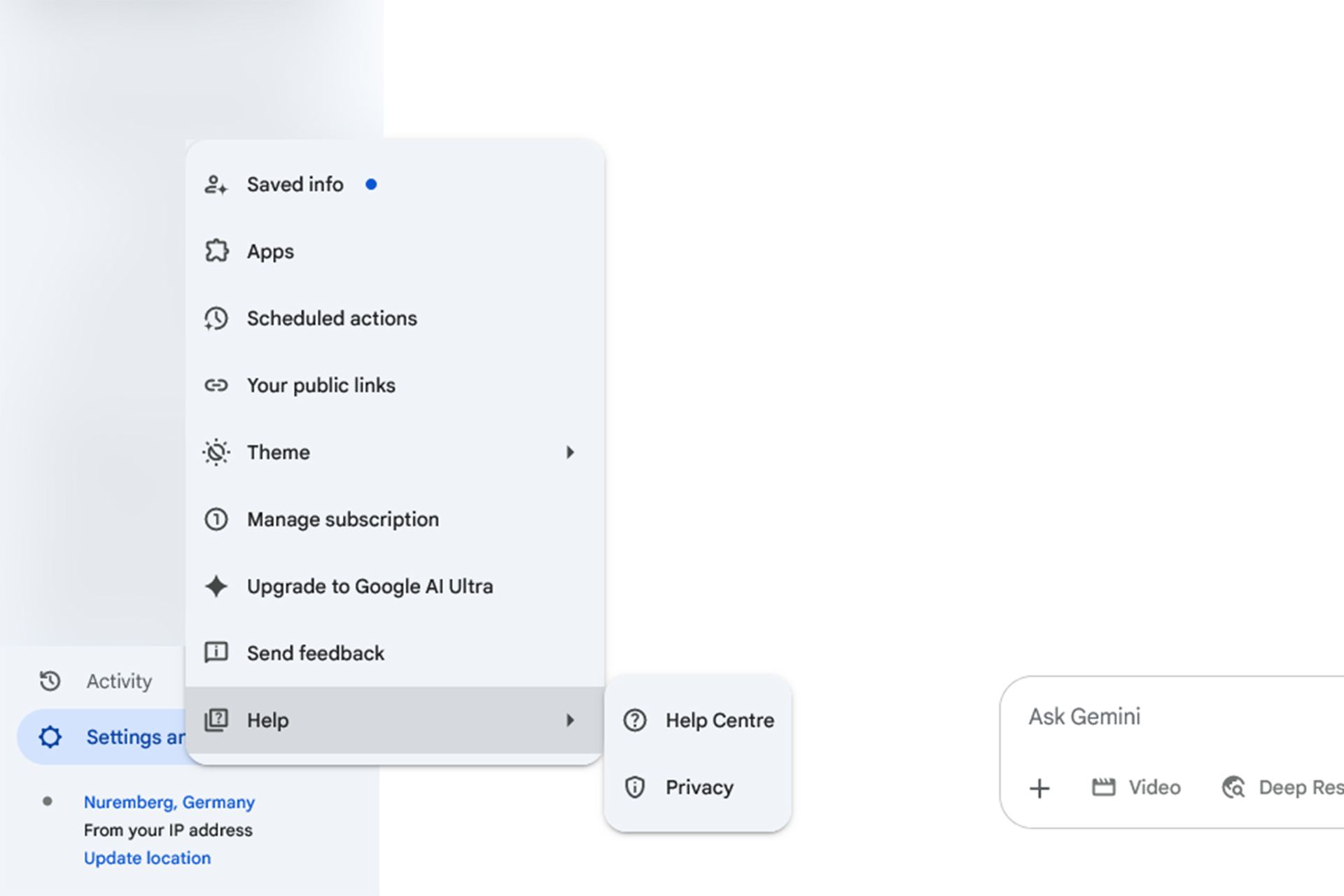The image size is (1344, 896).
Task: Click the Send feedback speech bubble icon
Action: pos(216,653)
